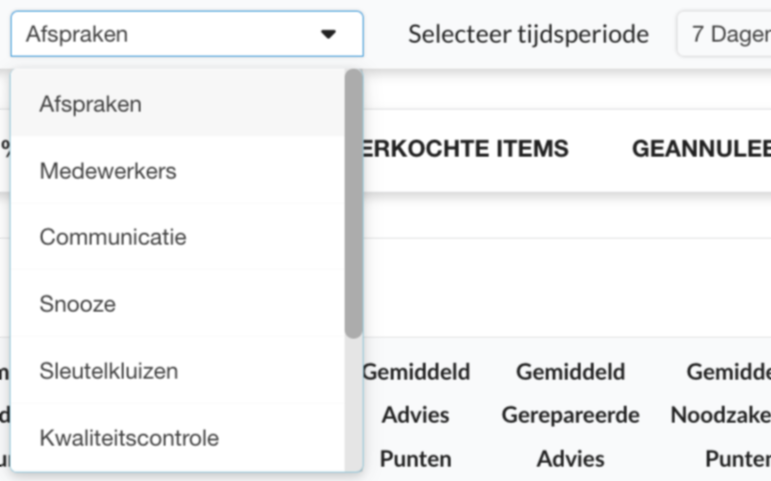Choose the Sleutelkluizen option
Screen dimensions: 771x481
tap(108, 371)
